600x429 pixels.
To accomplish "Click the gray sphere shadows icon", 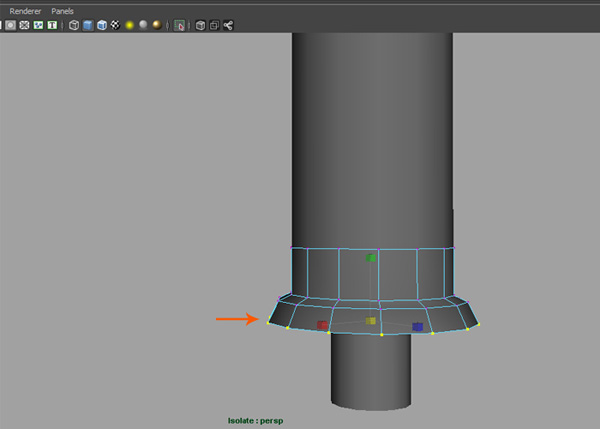I will click(x=143, y=25).
